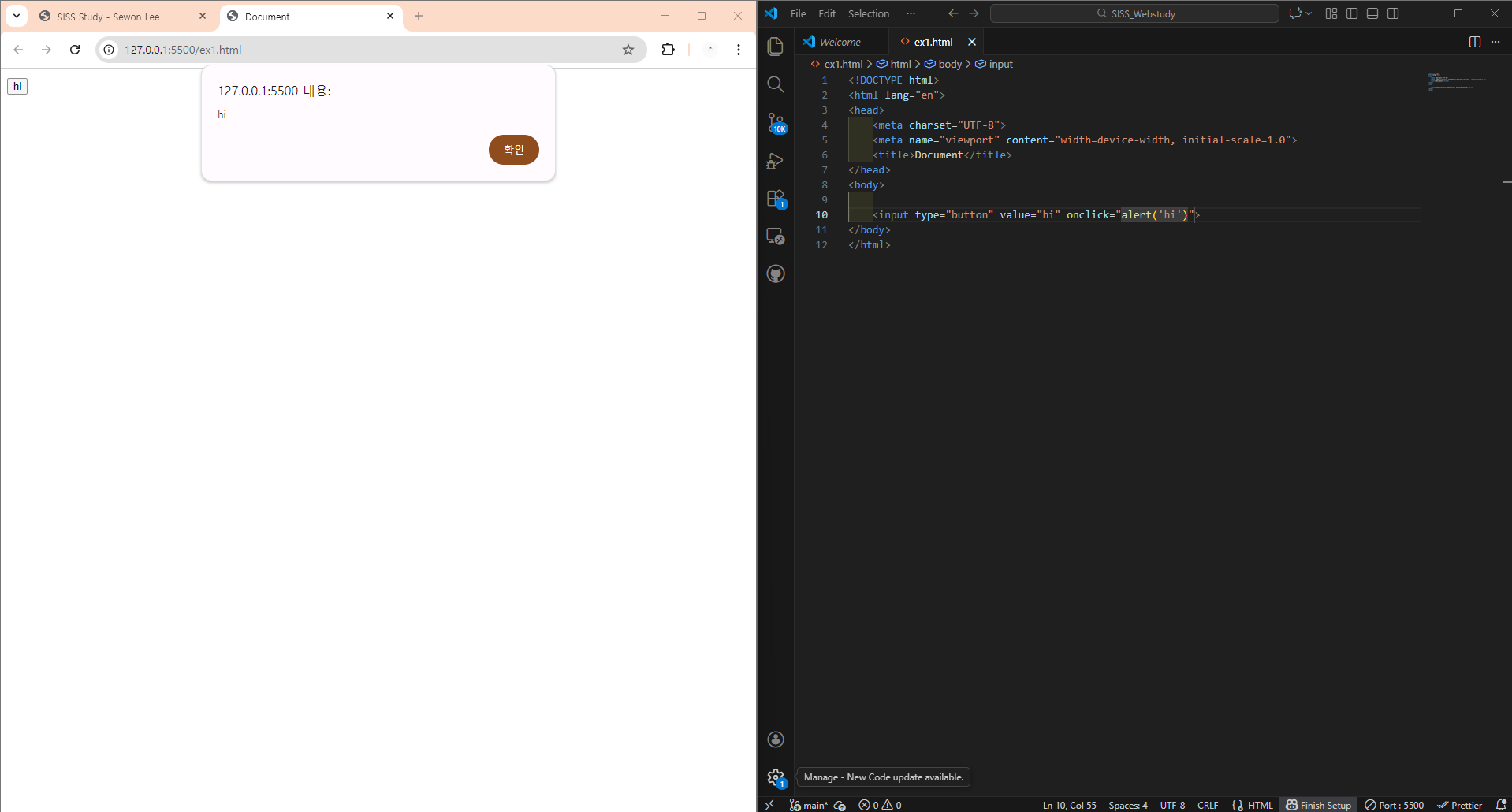This screenshot has height=812, width=1512.
Task: Toggle the Secondary Side Bar layout button
Action: (x=1393, y=13)
